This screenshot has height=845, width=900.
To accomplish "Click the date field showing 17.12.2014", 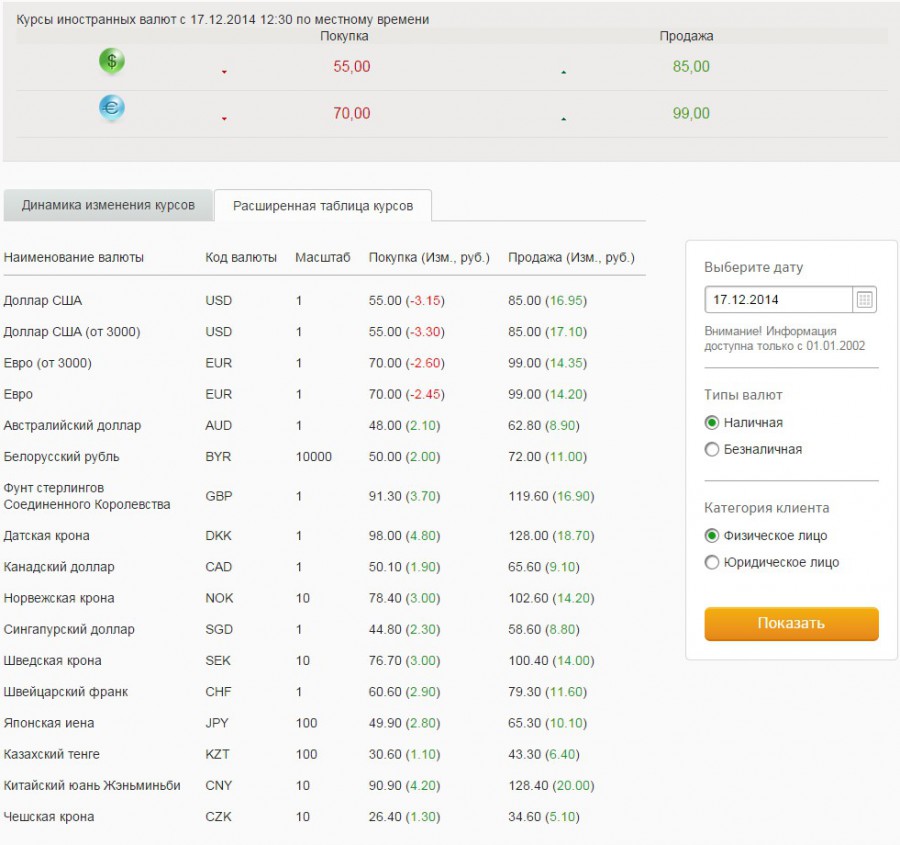I will tap(778, 299).
